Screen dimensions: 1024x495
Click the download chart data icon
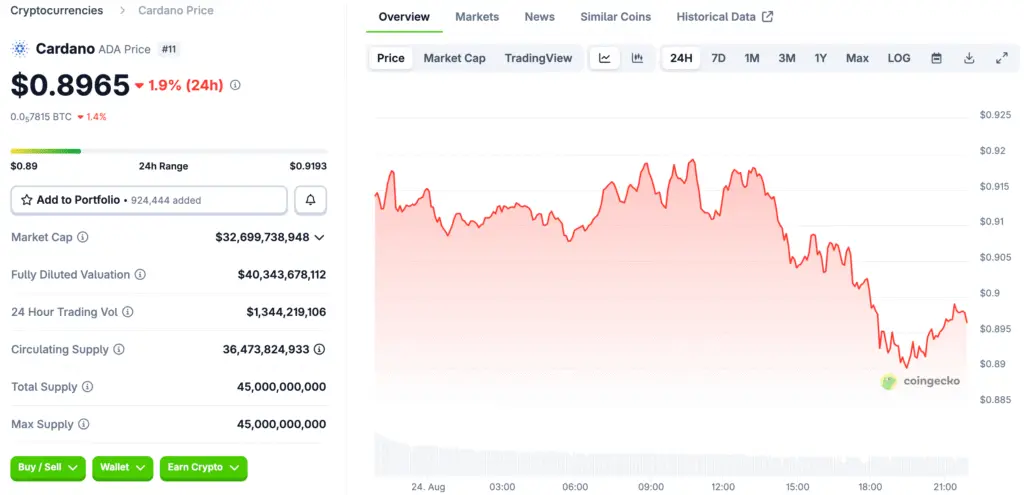(x=969, y=58)
